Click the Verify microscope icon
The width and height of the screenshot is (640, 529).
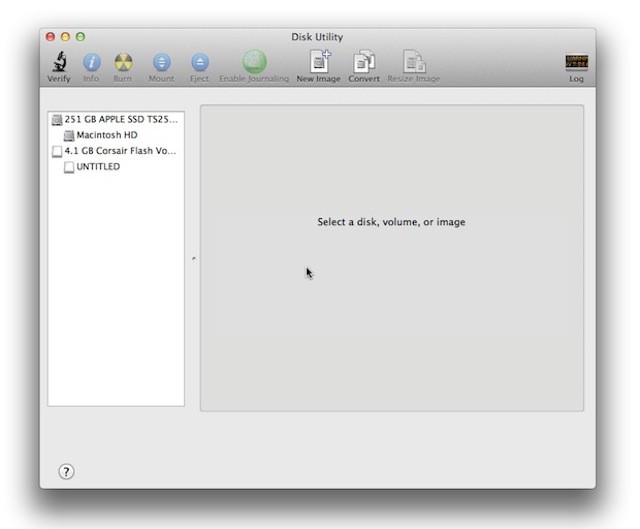point(59,62)
